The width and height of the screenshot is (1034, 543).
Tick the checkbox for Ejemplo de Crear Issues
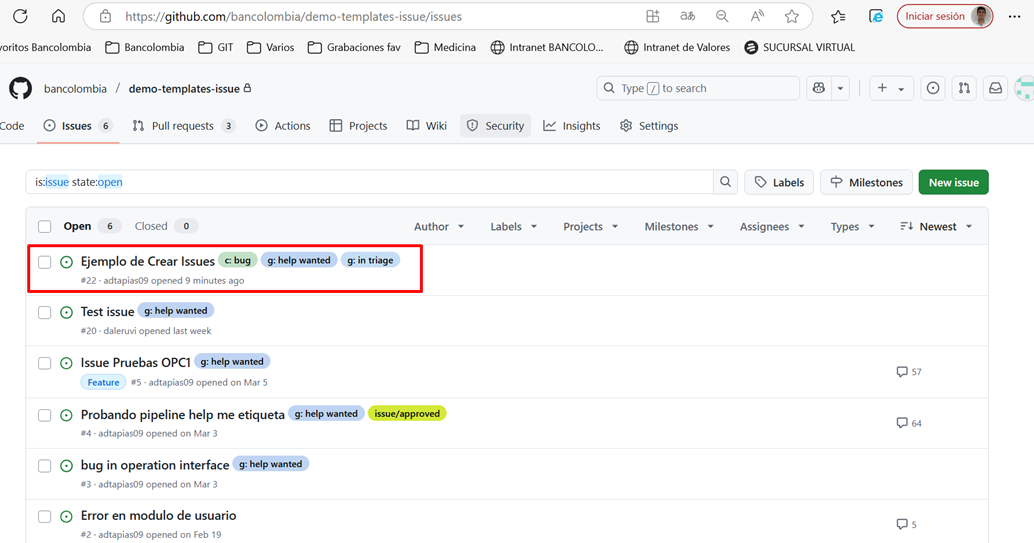[44, 262]
